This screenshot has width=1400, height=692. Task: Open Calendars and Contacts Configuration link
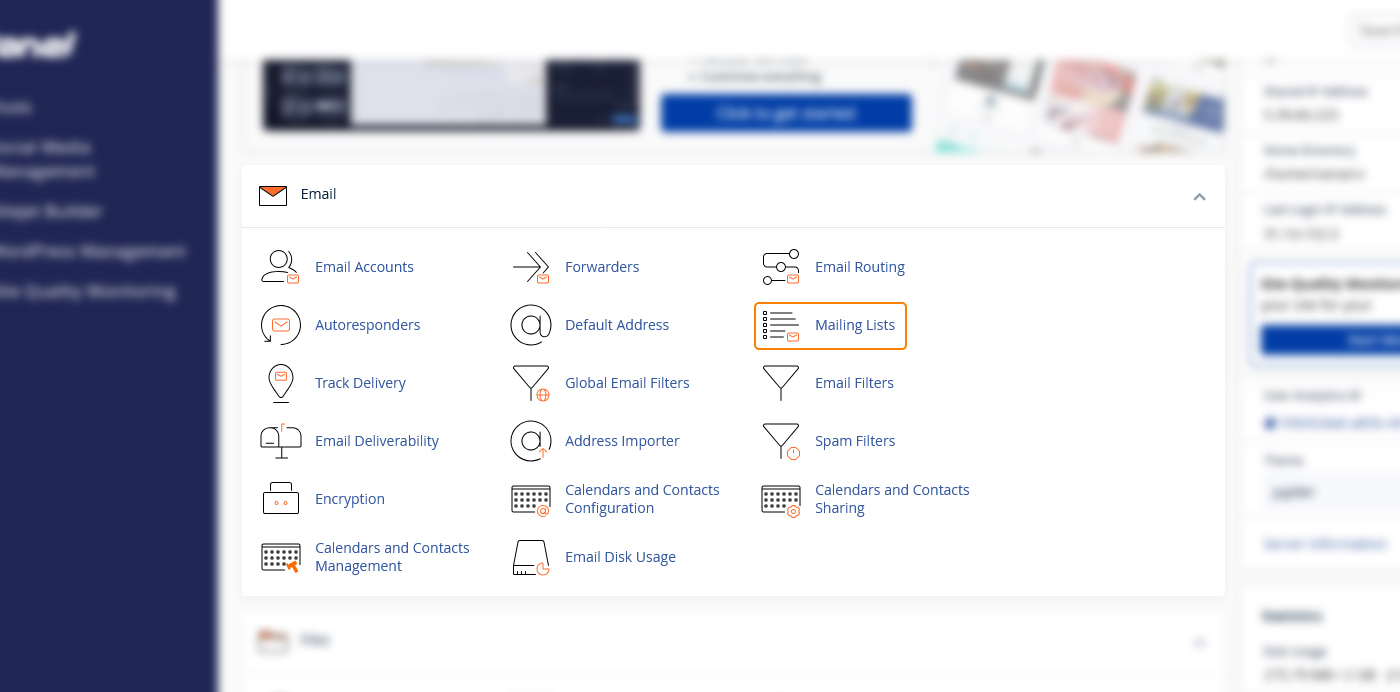tap(642, 499)
